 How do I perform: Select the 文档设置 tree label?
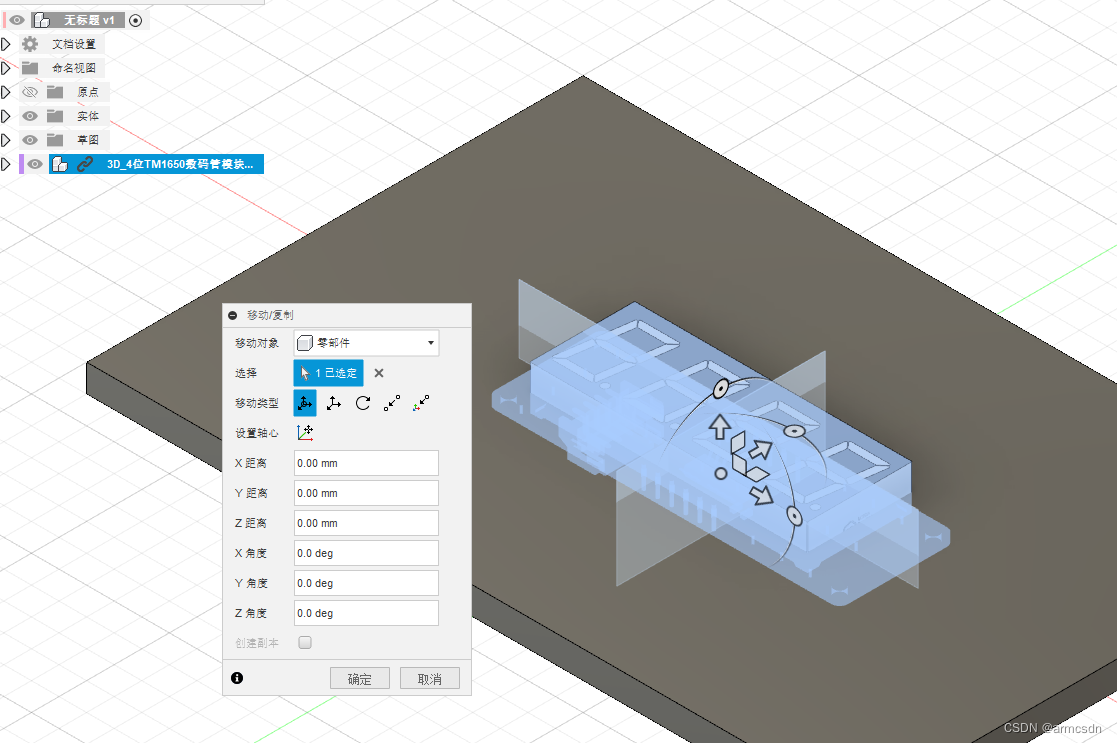click(x=74, y=44)
